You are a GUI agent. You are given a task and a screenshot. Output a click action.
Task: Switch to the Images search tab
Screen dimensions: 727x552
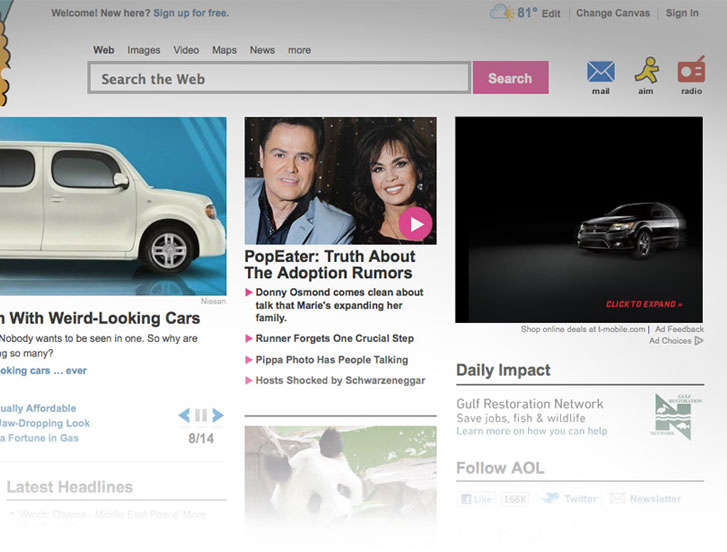(144, 50)
